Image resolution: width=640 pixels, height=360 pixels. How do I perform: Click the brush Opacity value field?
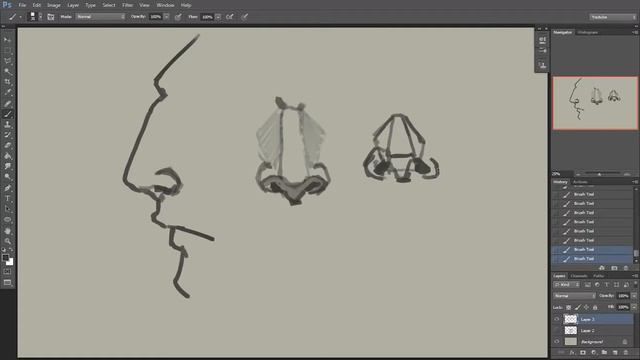point(156,17)
